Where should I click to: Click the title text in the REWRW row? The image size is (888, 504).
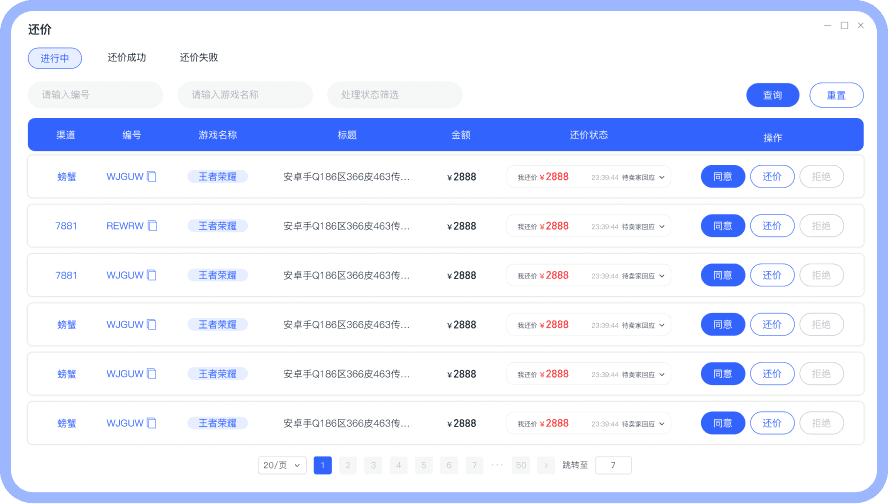pyautogui.click(x=347, y=226)
